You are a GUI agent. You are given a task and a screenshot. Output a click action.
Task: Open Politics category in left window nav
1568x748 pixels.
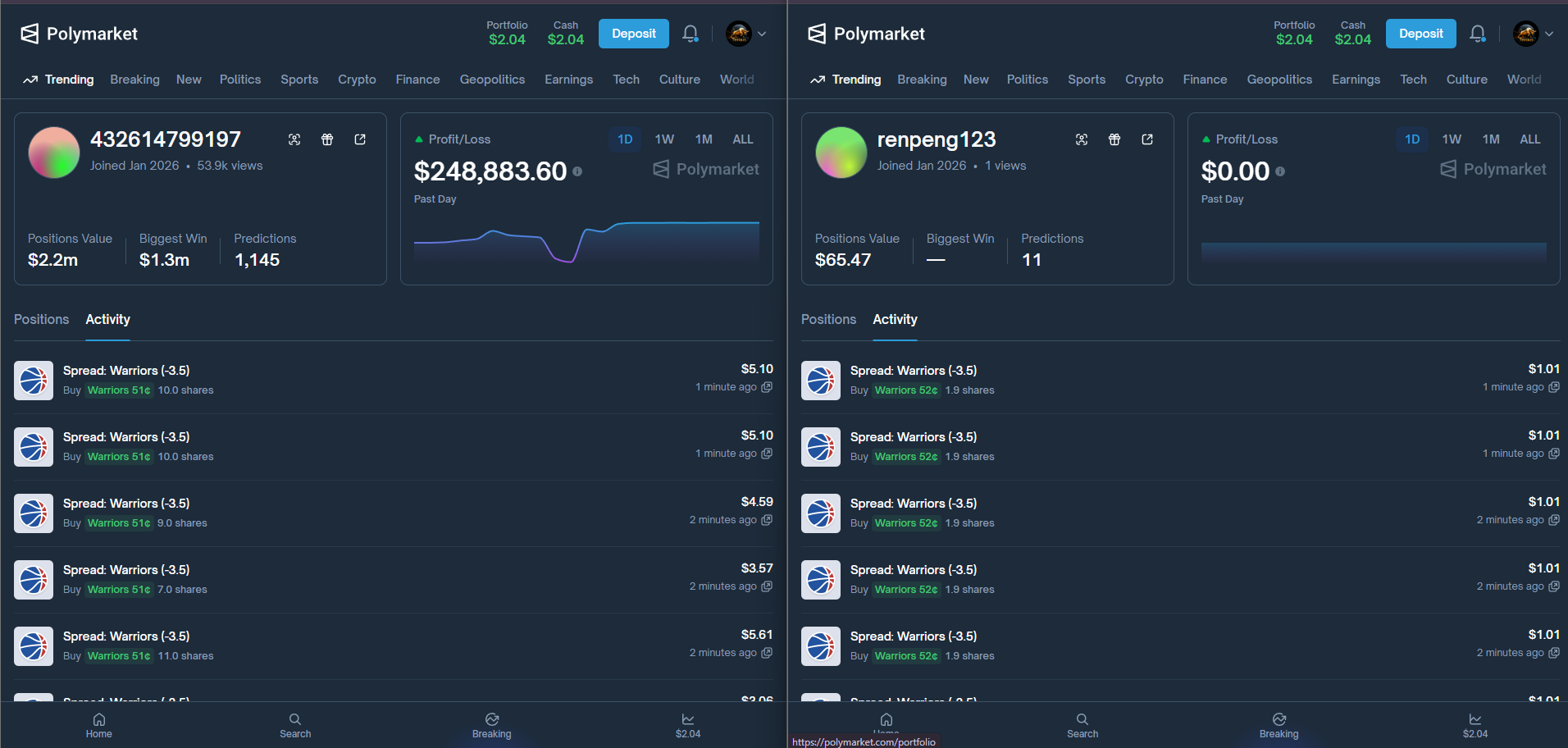tap(240, 80)
